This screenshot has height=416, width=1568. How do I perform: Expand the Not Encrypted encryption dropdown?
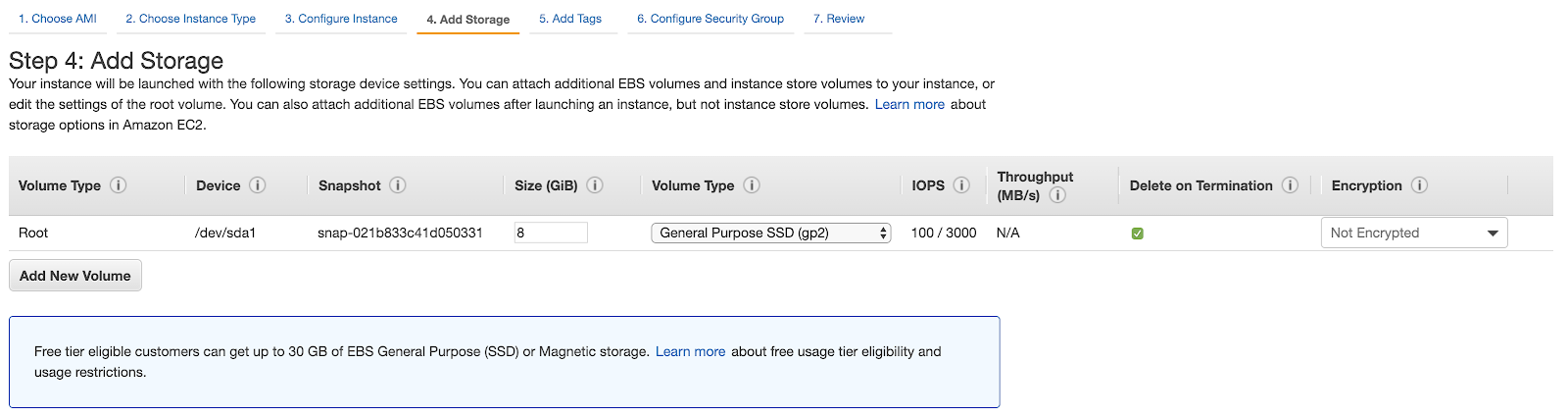[1414, 233]
